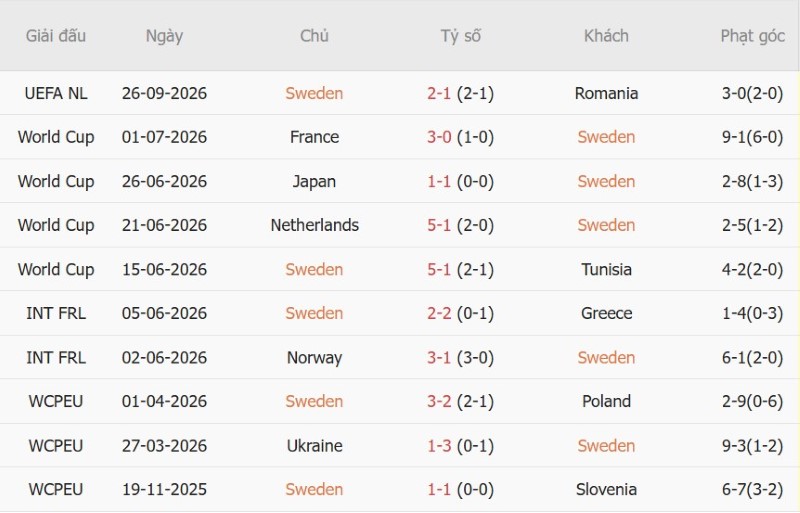The image size is (800, 513).
Task: Click Slovenia team name
Action: pos(606,490)
